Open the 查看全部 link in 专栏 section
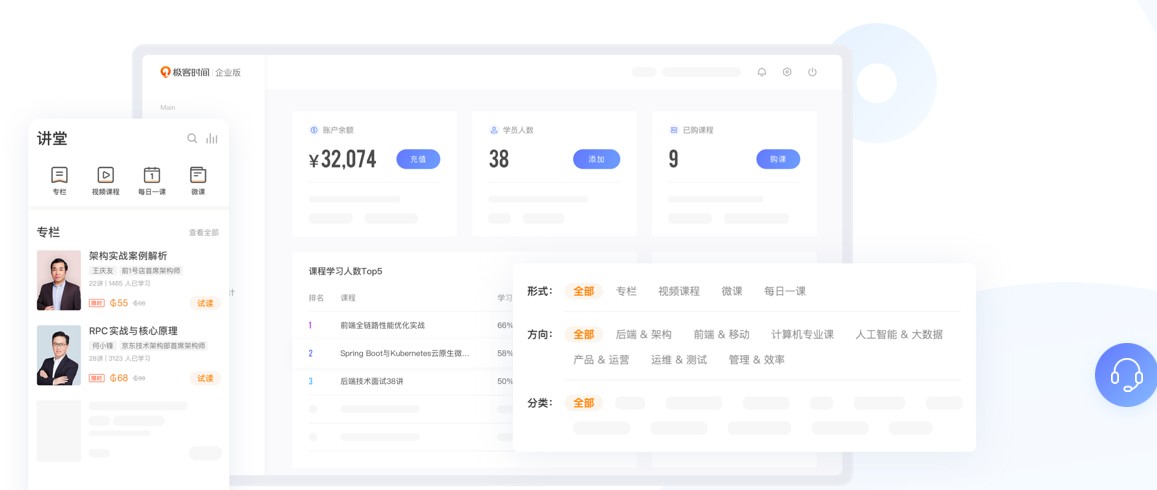This screenshot has height=490, width=1157. click(x=204, y=232)
